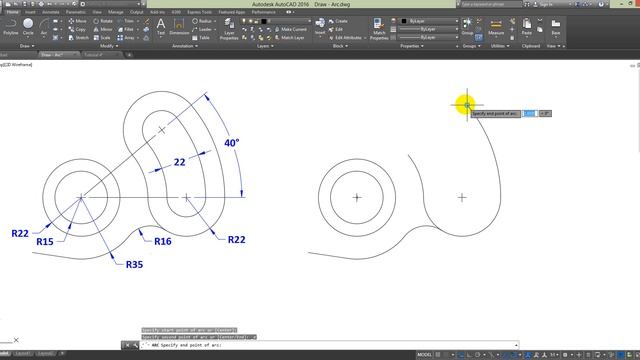Choose the Mirror command
640x360 pixels.
103,29
